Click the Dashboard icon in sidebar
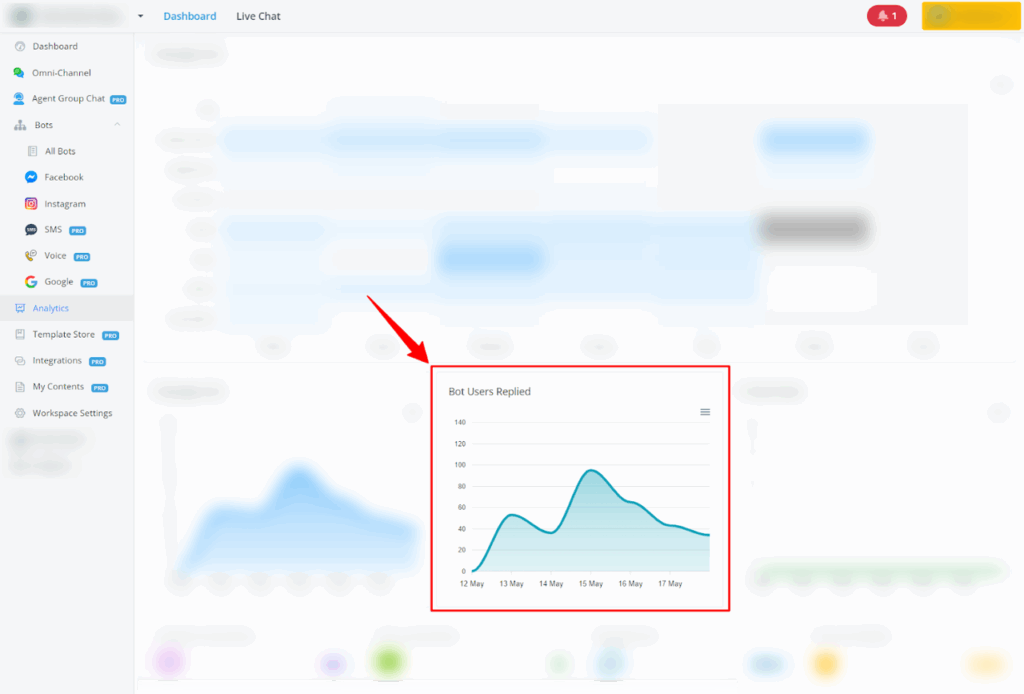The image size is (1024, 694). (x=19, y=47)
